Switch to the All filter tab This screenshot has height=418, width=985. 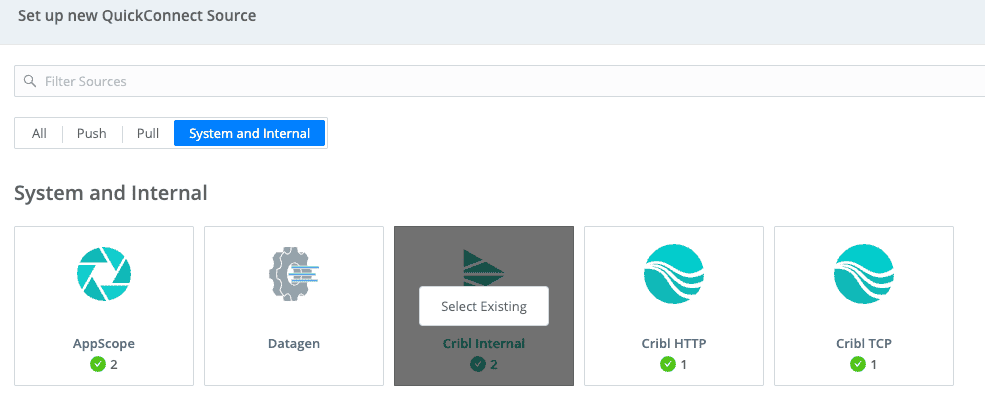(x=39, y=133)
